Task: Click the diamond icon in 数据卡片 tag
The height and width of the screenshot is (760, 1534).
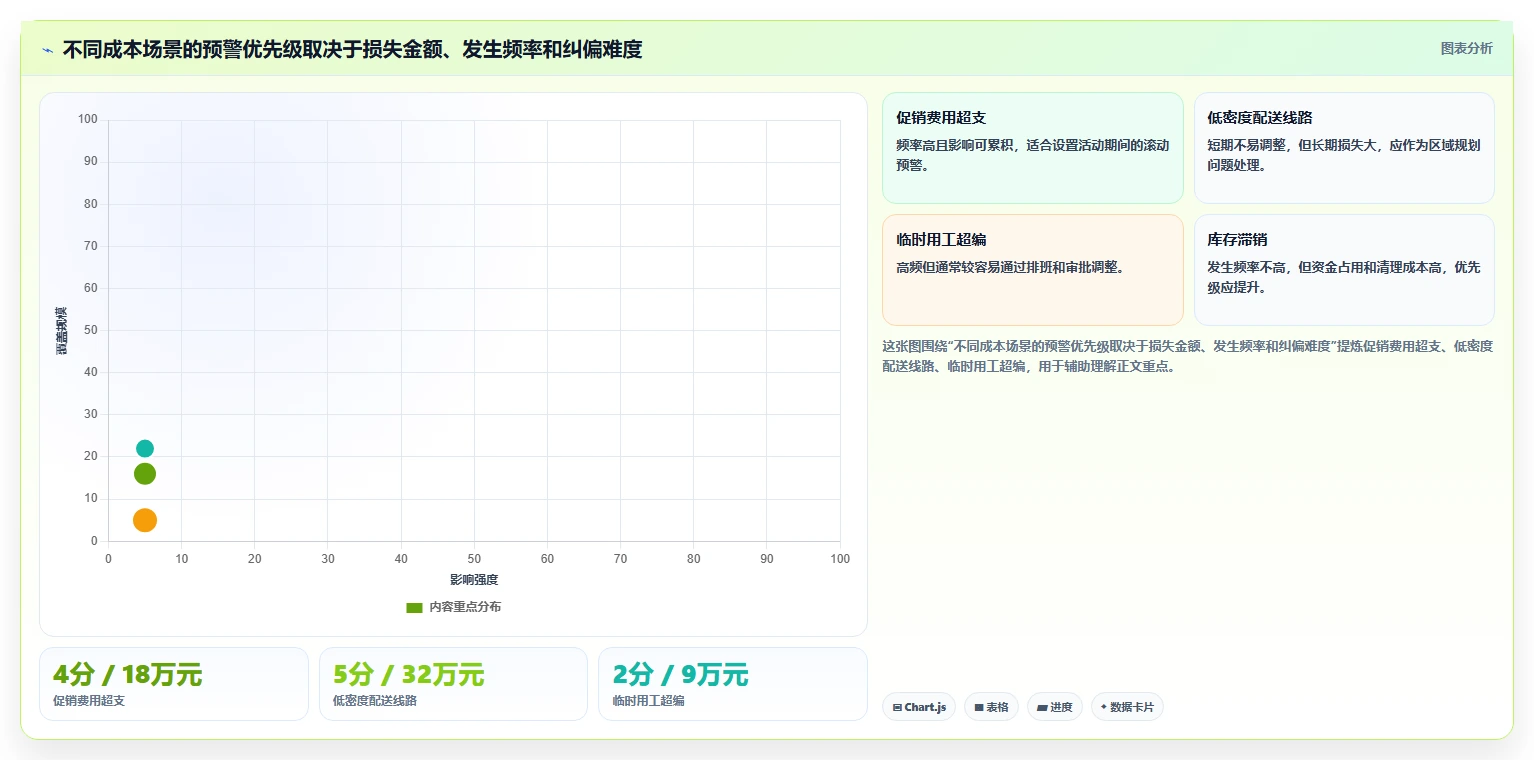Action: click(x=1104, y=707)
